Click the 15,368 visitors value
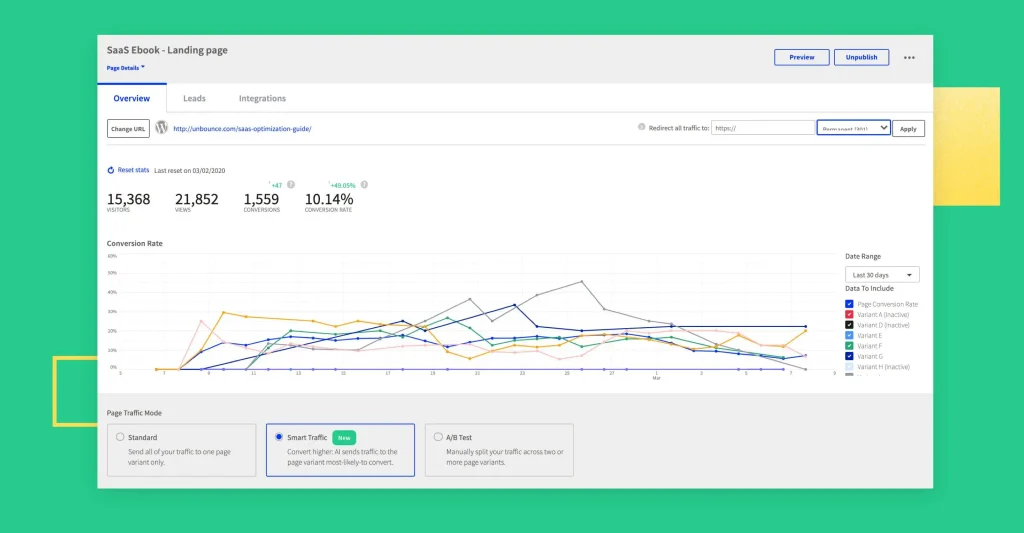1024x533 pixels. click(x=129, y=199)
